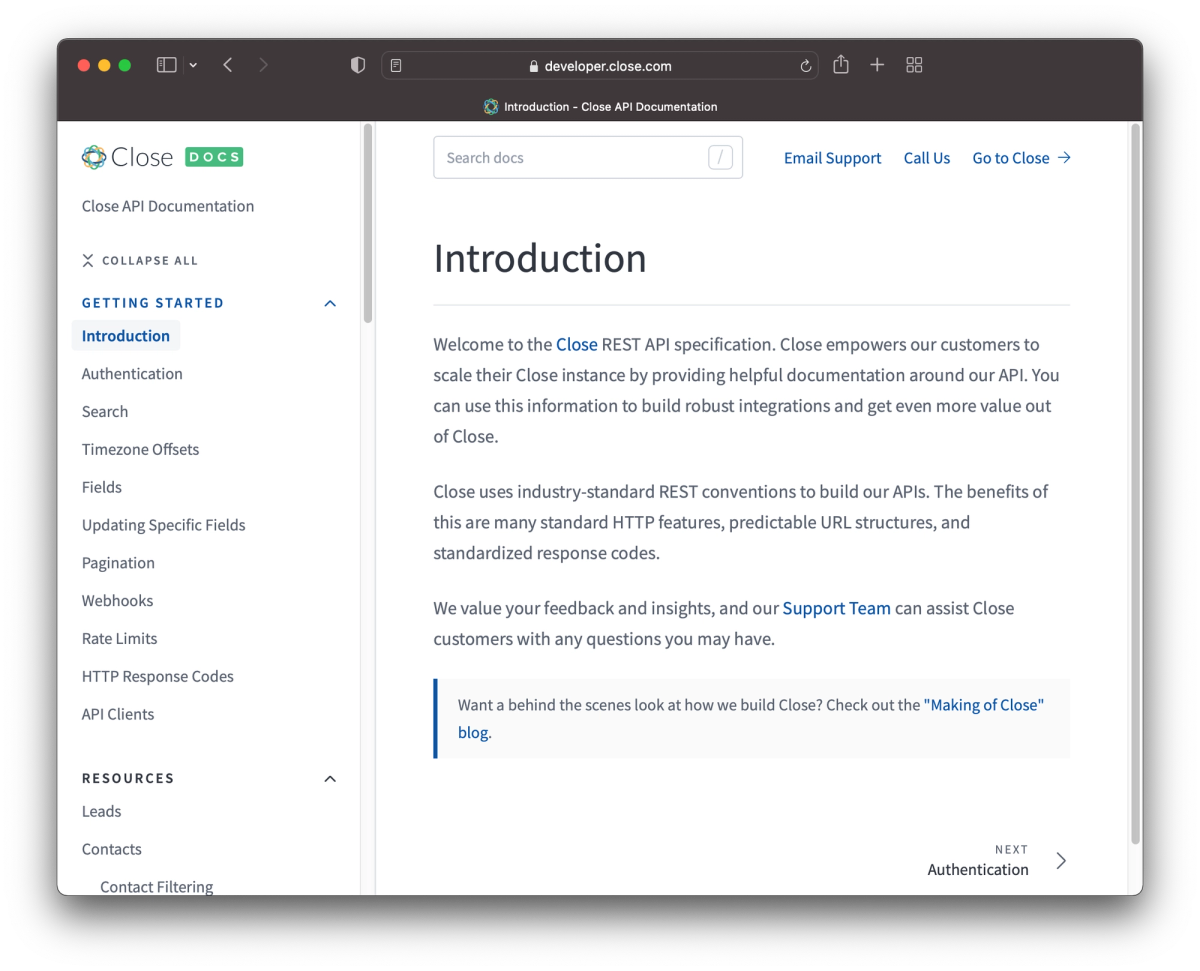
Task: Open Contact Filtering sub-item
Action: (x=157, y=887)
